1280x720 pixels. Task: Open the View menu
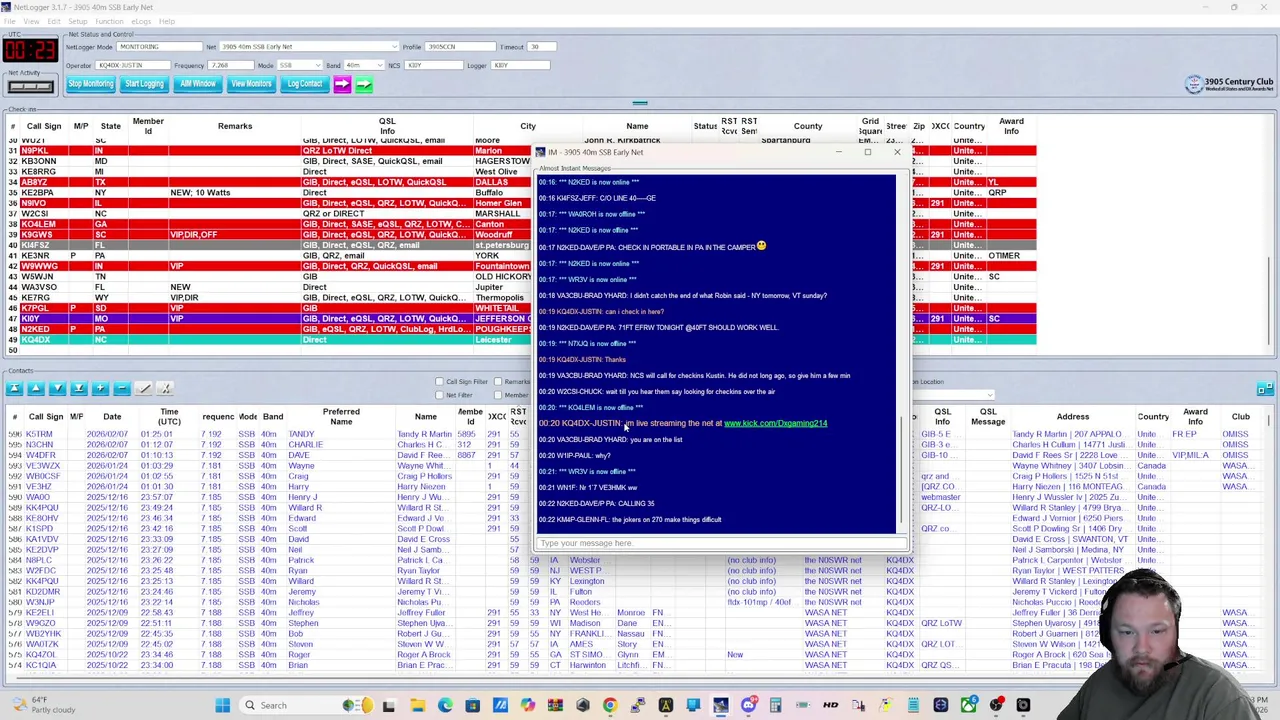coord(31,21)
